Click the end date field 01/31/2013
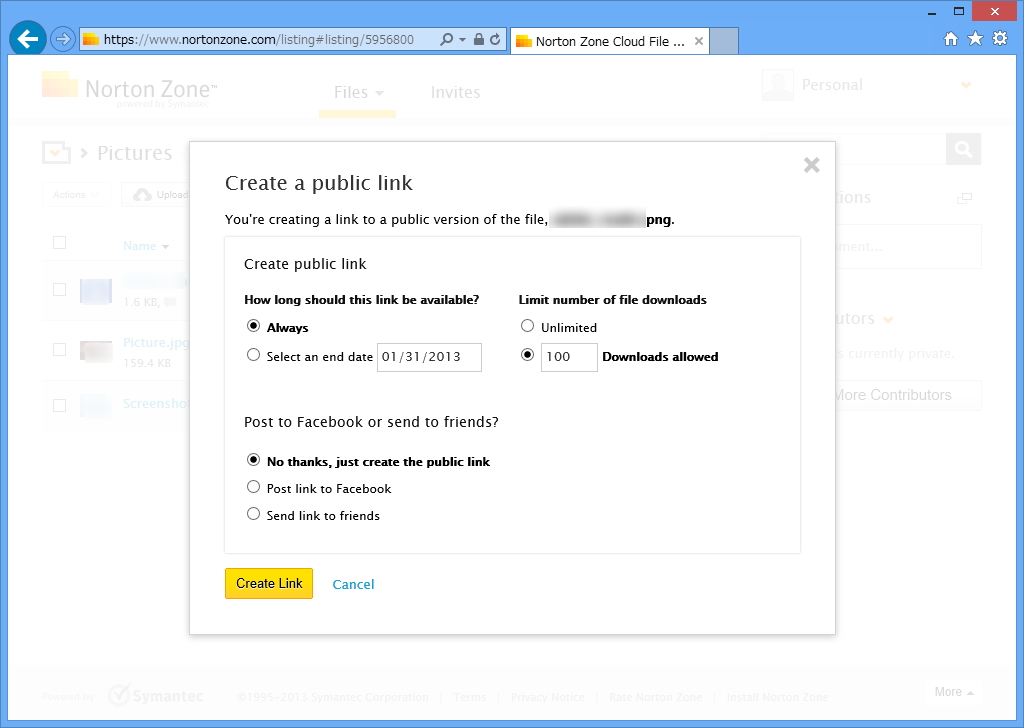The height and width of the screenshot is (728, 1024). (x=429, y=357)
